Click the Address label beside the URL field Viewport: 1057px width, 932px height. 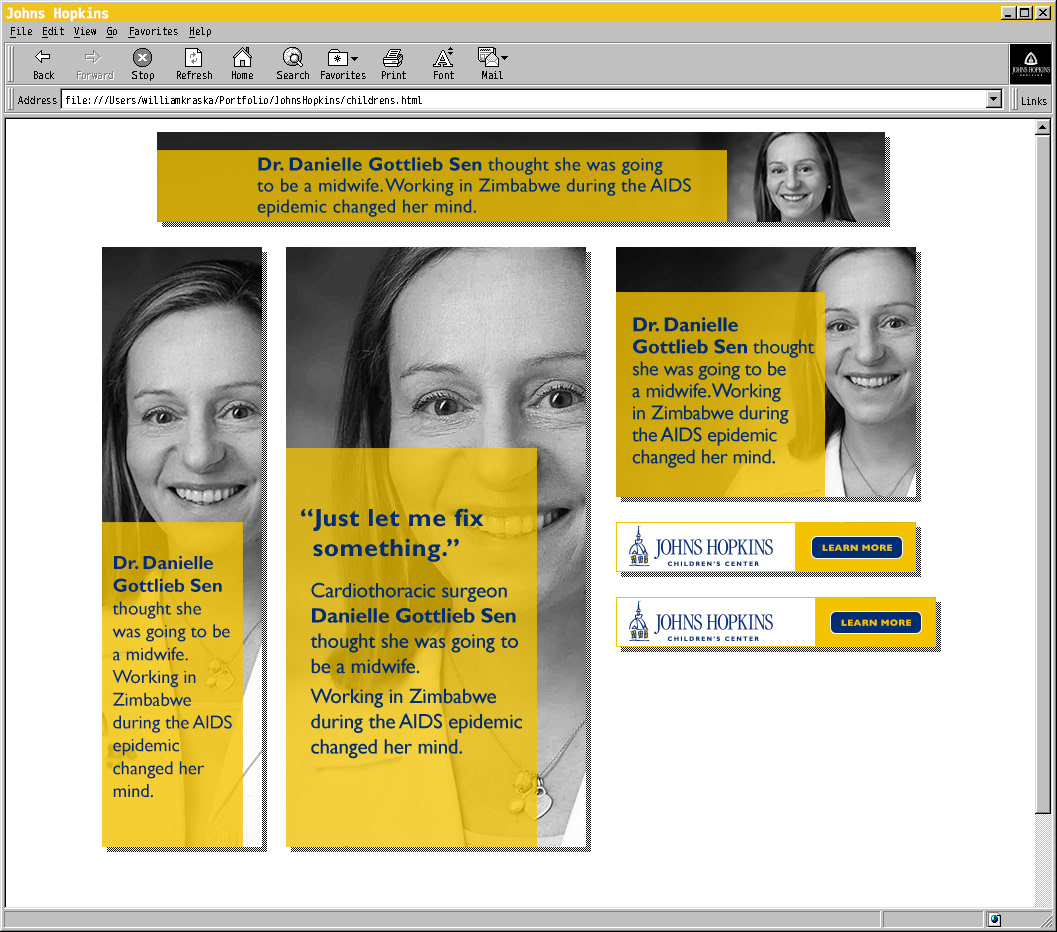(37, 100)
